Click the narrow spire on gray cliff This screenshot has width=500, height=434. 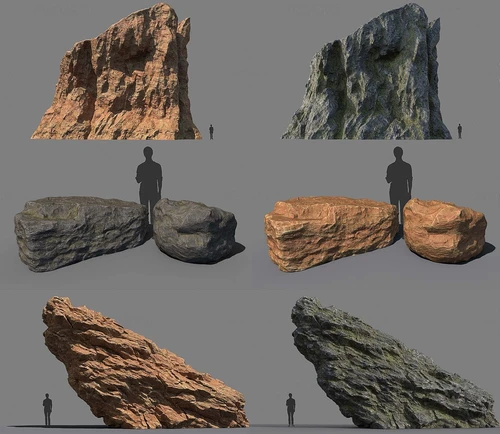tap(433, 43)
